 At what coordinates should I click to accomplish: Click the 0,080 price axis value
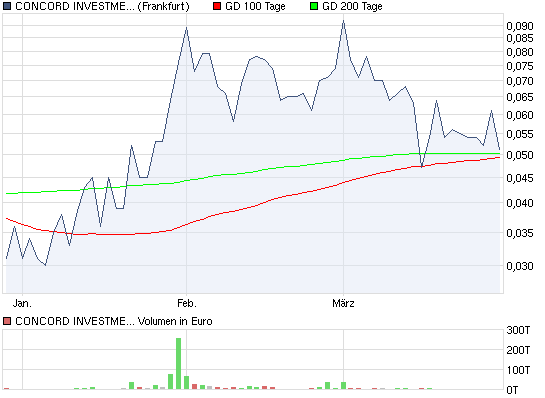520,52
